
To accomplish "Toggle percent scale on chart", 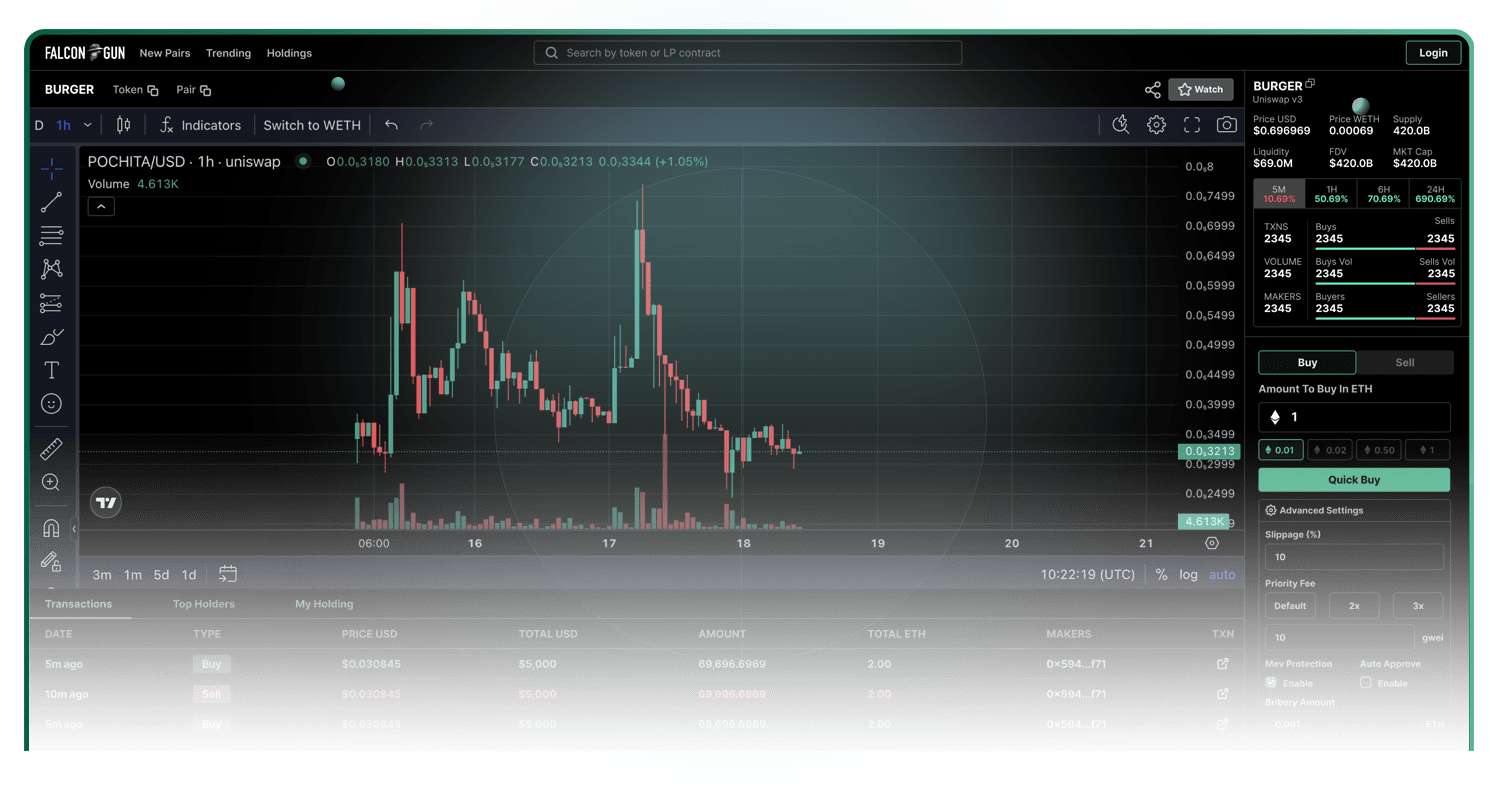I will 1161,575.
